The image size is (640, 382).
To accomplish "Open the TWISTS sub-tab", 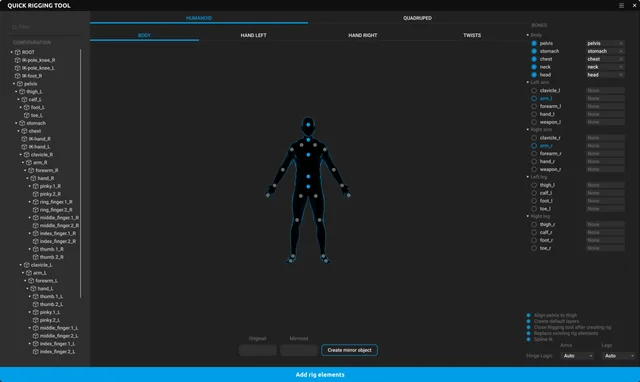I will 472,36.
